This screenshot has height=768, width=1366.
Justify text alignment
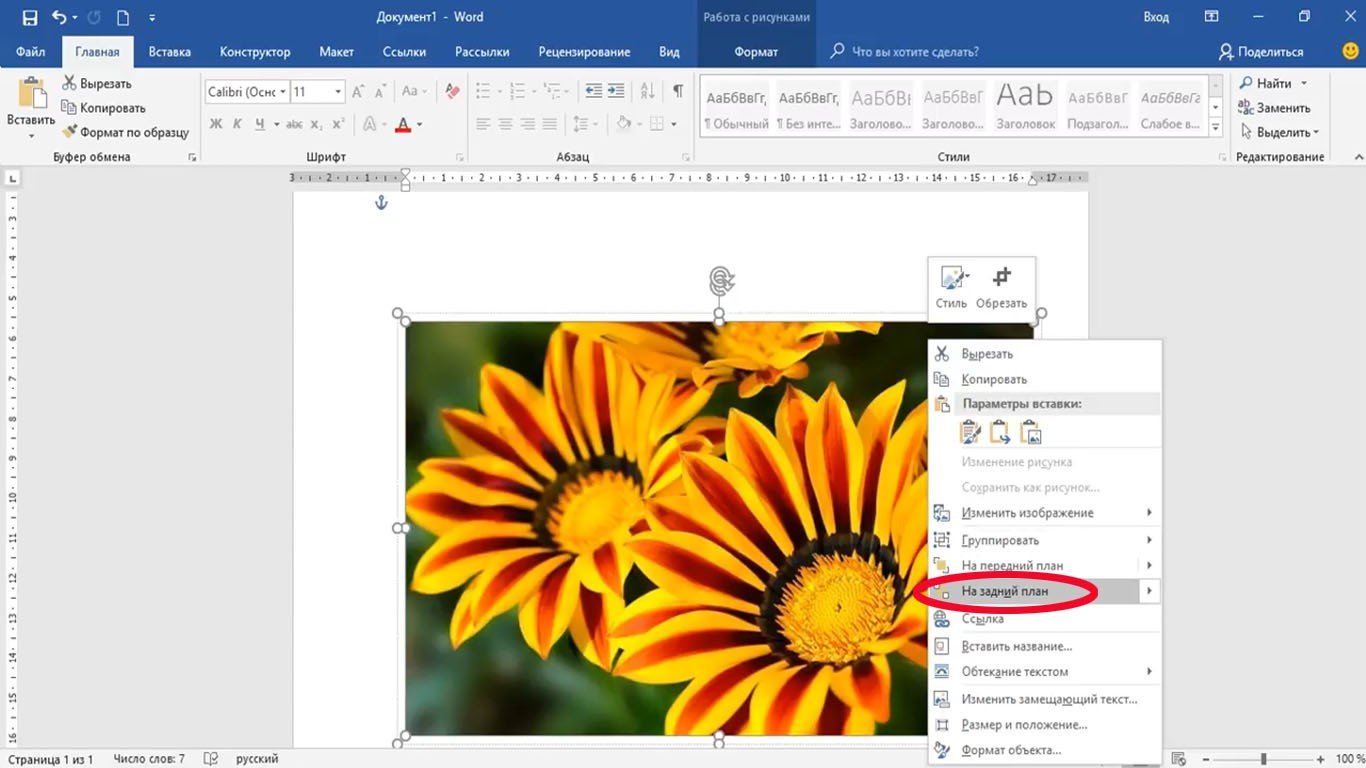click(x=550, y=124)
